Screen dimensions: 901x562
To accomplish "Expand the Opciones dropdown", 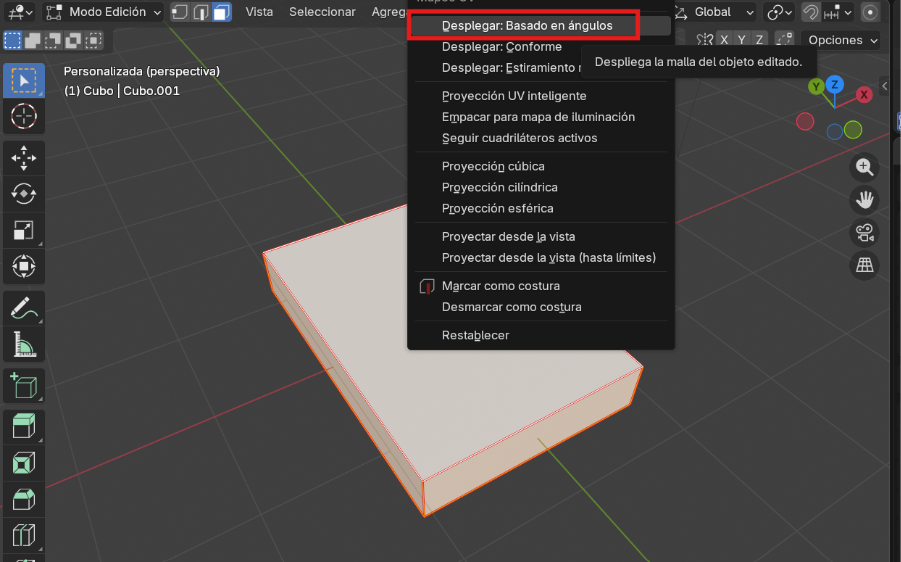I will 842,40.
